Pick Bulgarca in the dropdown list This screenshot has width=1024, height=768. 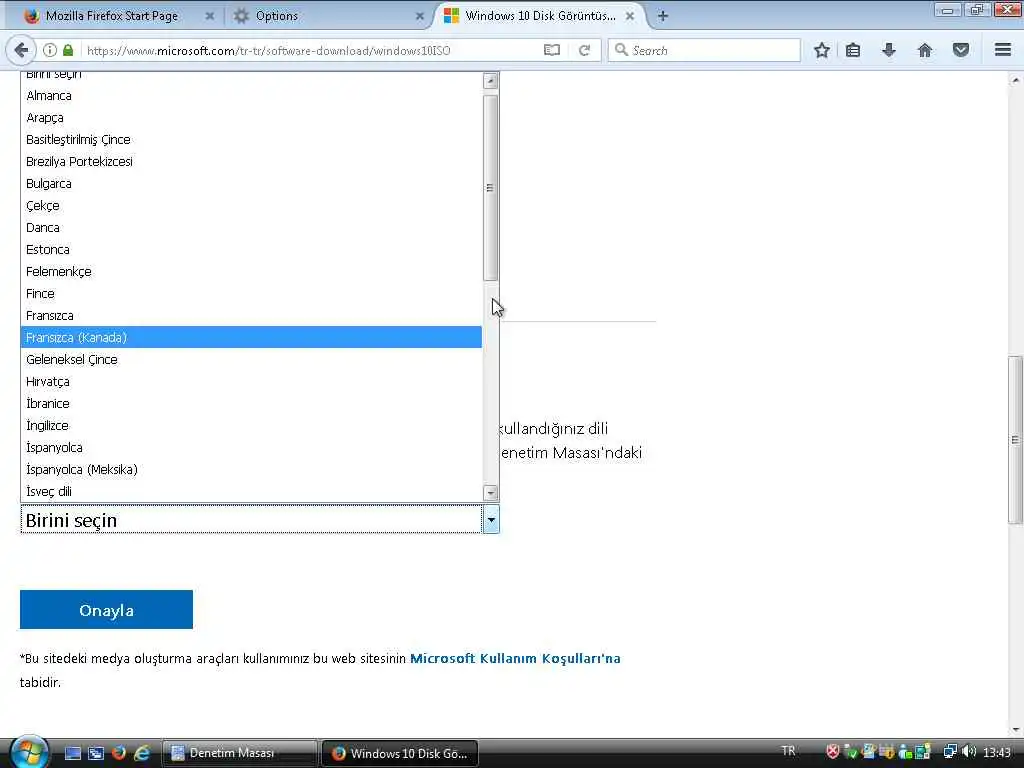(x=251, y=184)
